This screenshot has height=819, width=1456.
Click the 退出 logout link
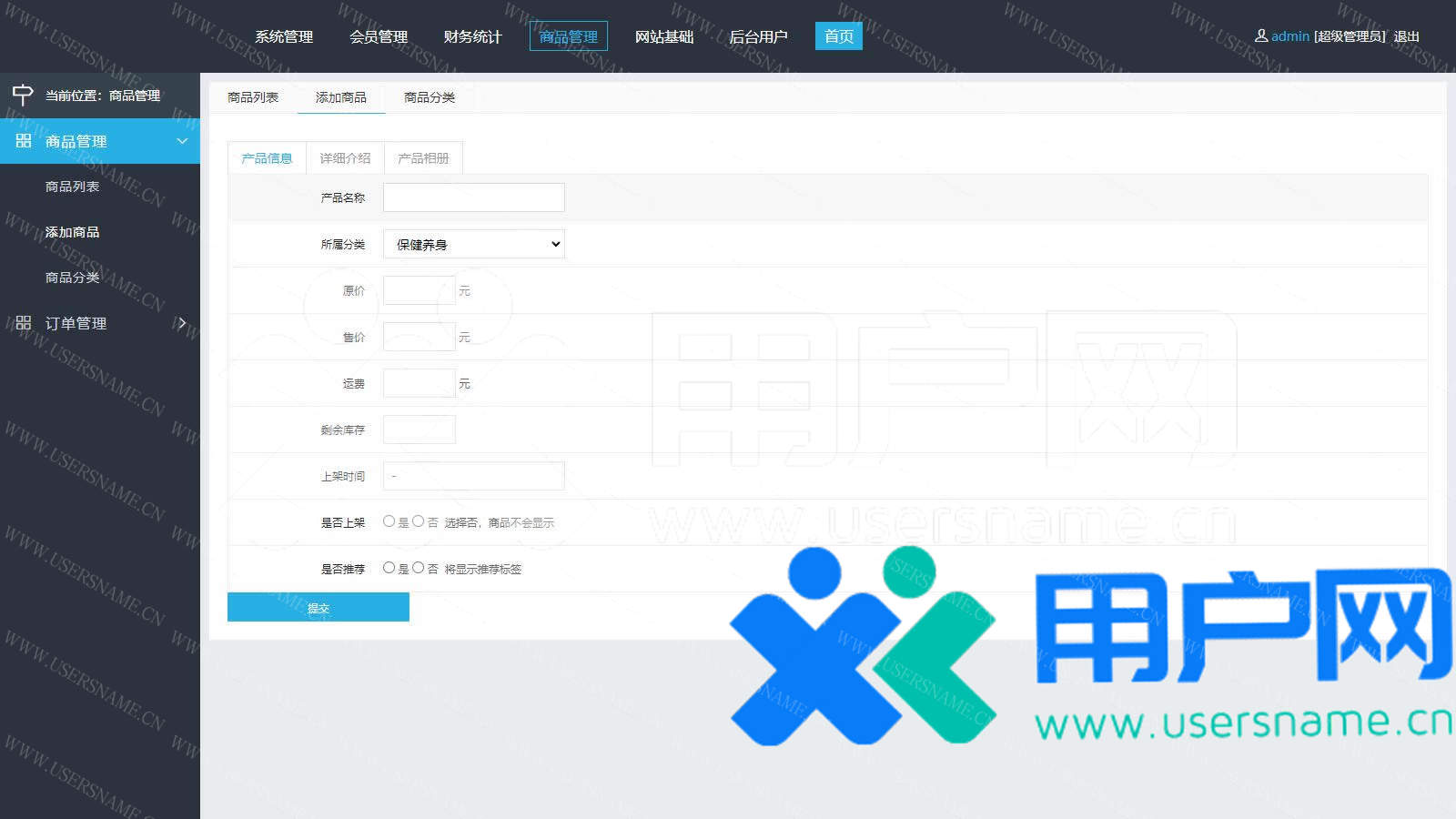[1407, 36]
